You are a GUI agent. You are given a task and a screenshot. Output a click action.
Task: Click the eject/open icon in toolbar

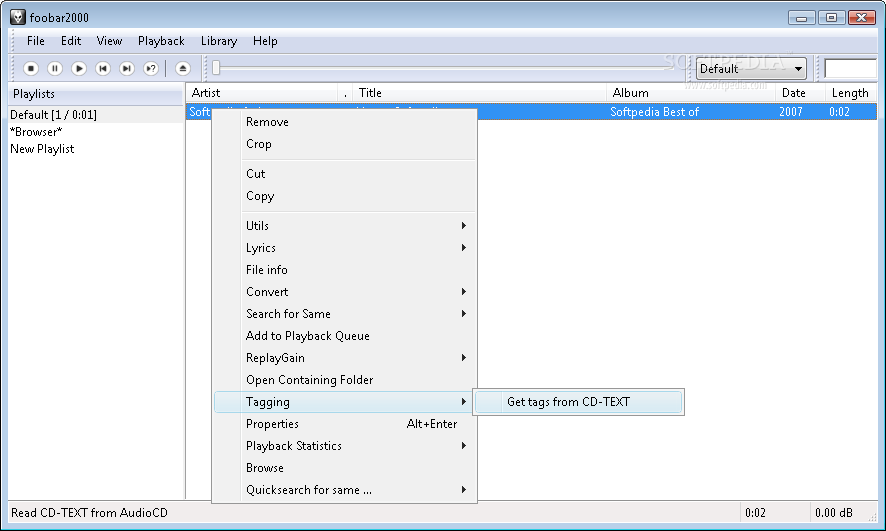click(183, 68)
